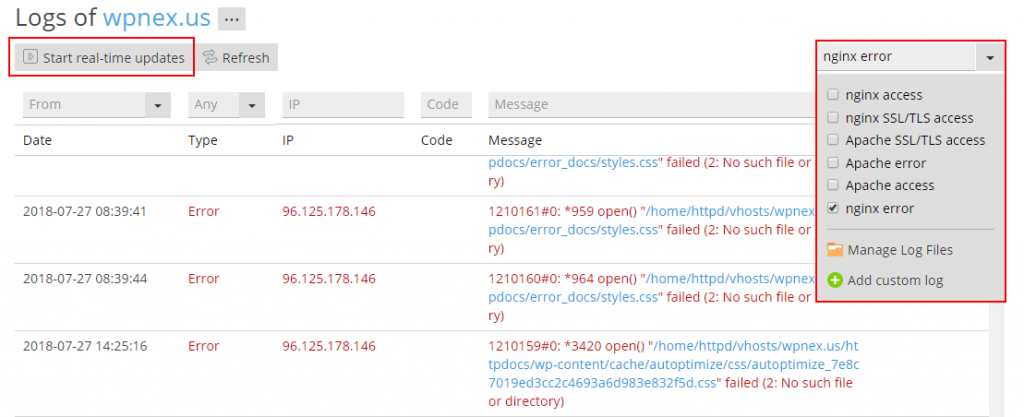Screen dimensions: 1024x417
Task: Select the Apache access checkbox
Action: (x=833, y=185)
